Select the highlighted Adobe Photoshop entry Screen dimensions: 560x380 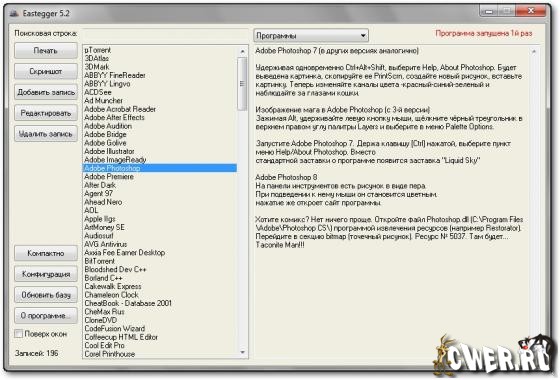pyautogui.click(x=160, y=168)
